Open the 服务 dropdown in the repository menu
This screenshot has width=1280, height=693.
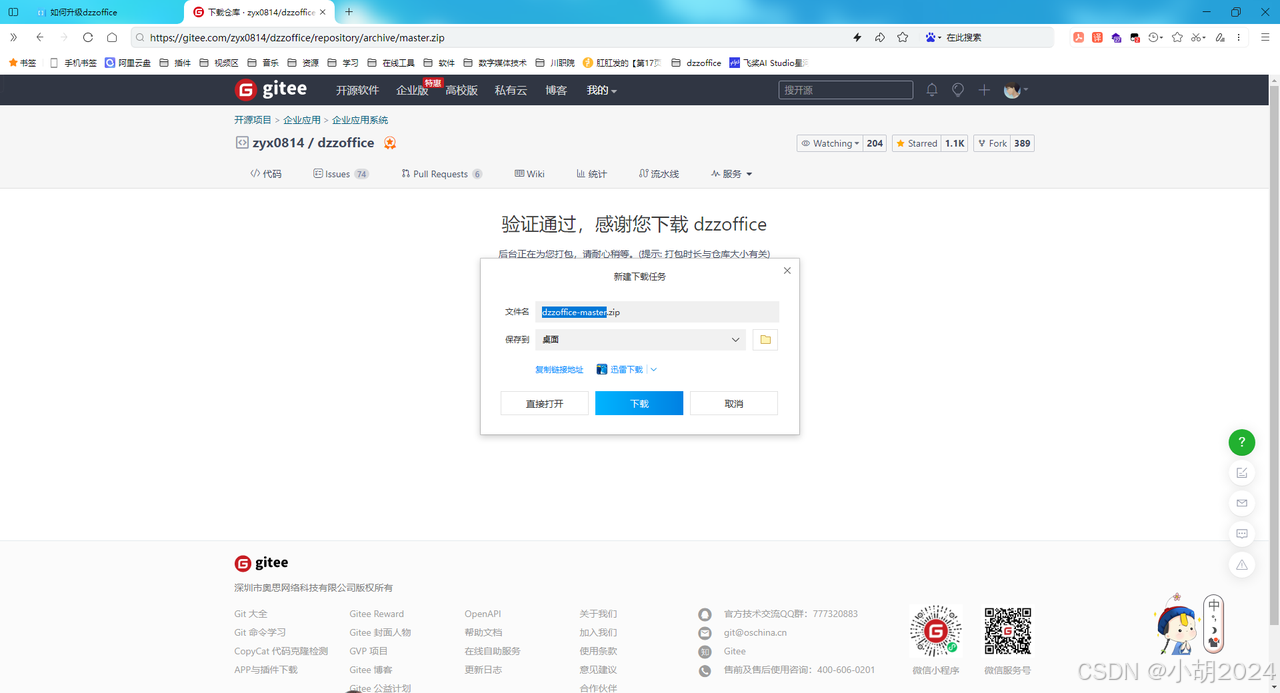[731, 173]
